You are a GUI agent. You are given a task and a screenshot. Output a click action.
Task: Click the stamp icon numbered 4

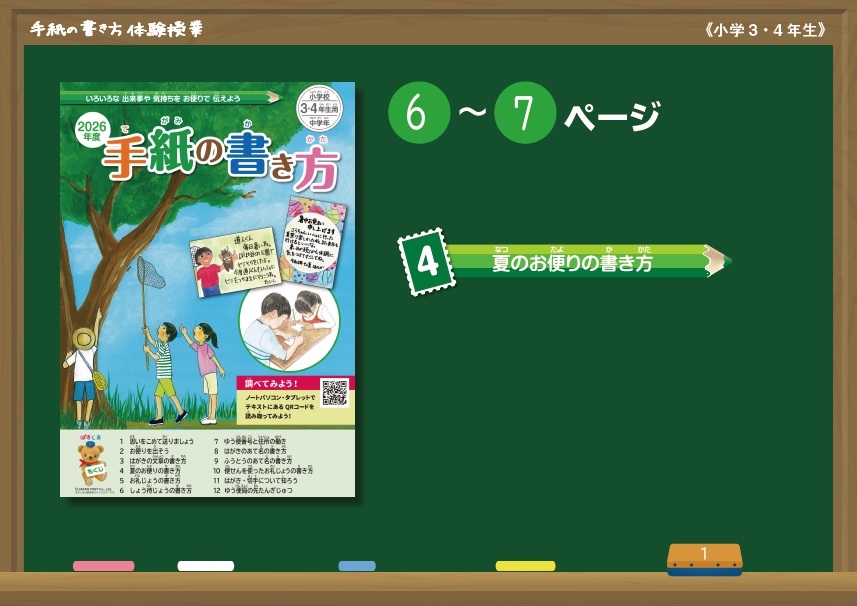pos(427,262)
